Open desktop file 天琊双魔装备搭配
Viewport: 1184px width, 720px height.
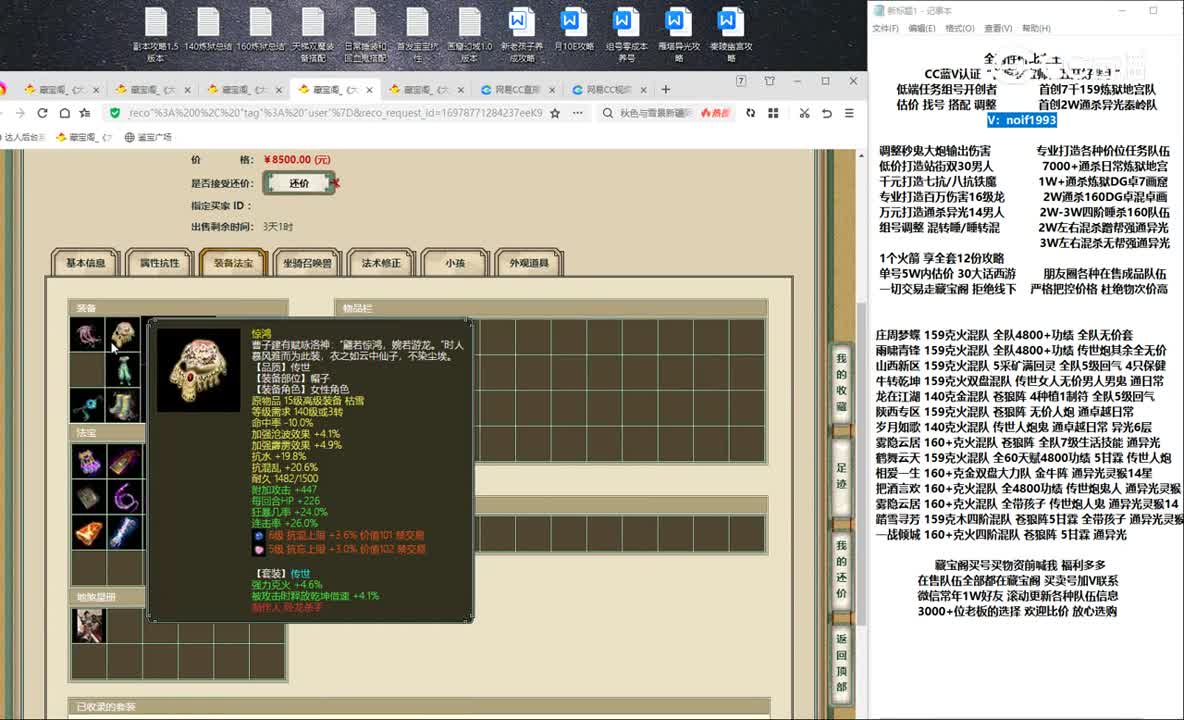pos(313,35)
